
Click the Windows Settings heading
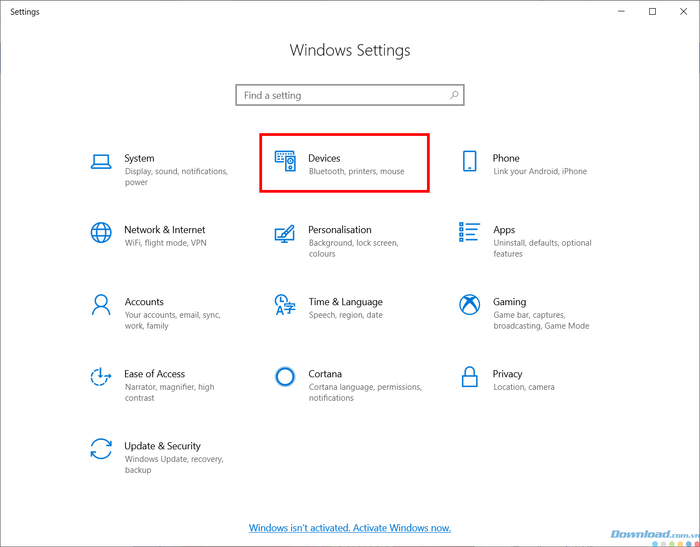[350, 50]
